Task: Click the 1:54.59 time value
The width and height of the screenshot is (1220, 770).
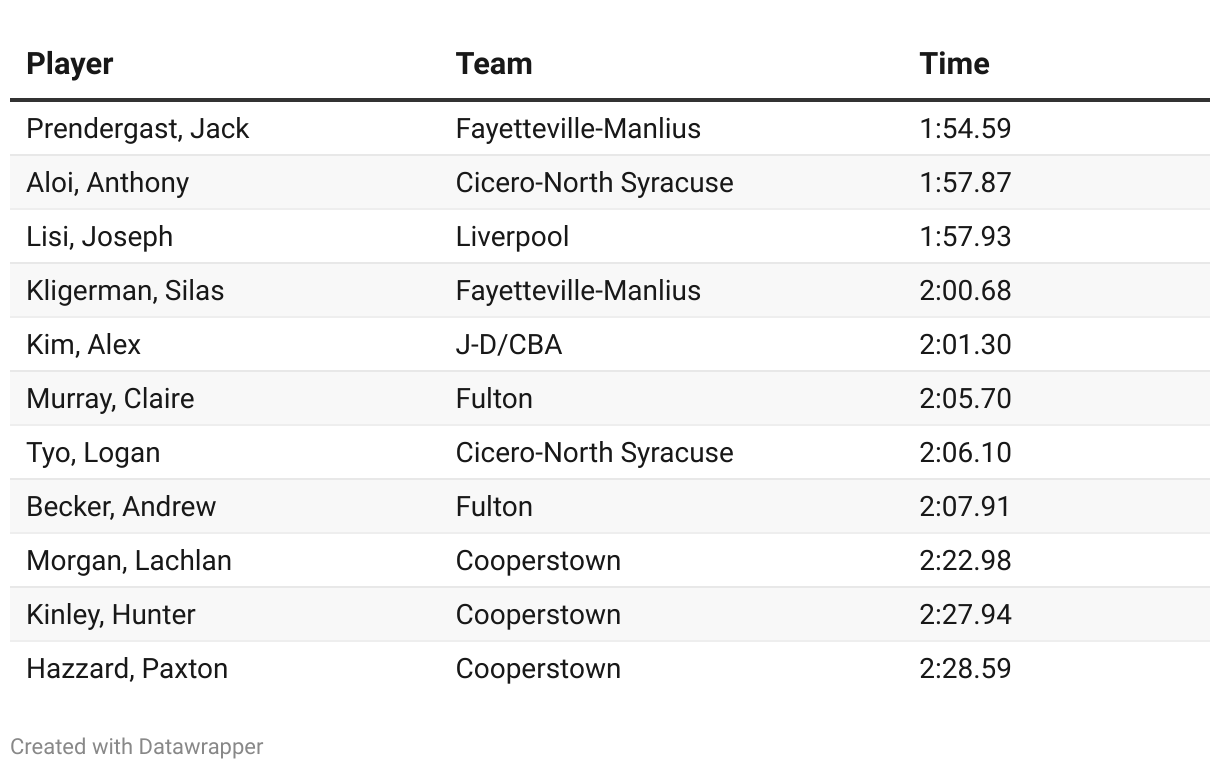Action: pyautogui.click(x=965, y=129)
